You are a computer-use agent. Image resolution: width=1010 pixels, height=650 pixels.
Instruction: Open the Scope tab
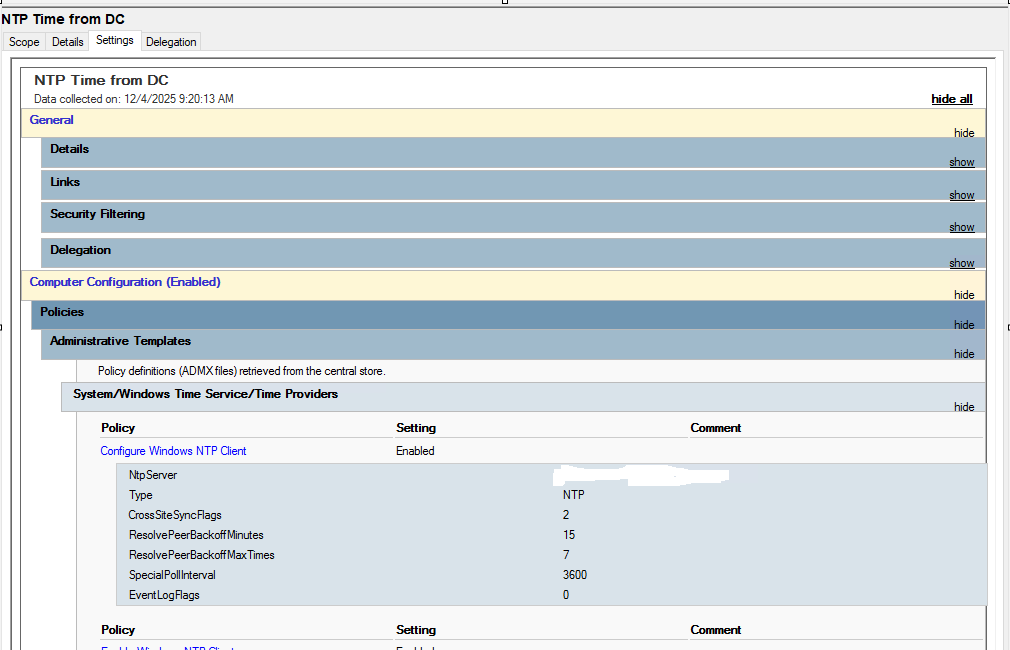(24, 42)
